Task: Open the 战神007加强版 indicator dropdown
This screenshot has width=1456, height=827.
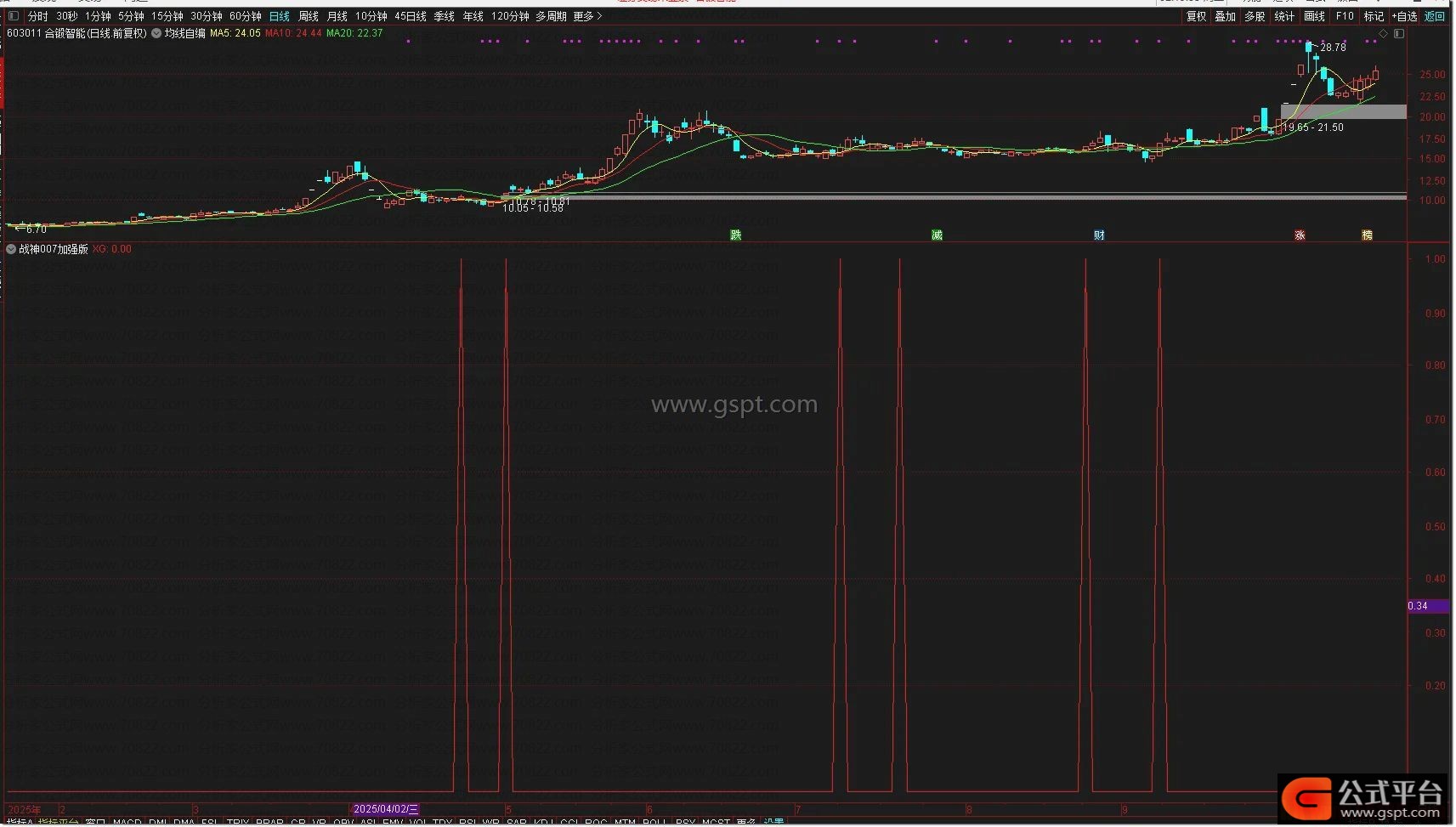Action: tap(11, 250)
